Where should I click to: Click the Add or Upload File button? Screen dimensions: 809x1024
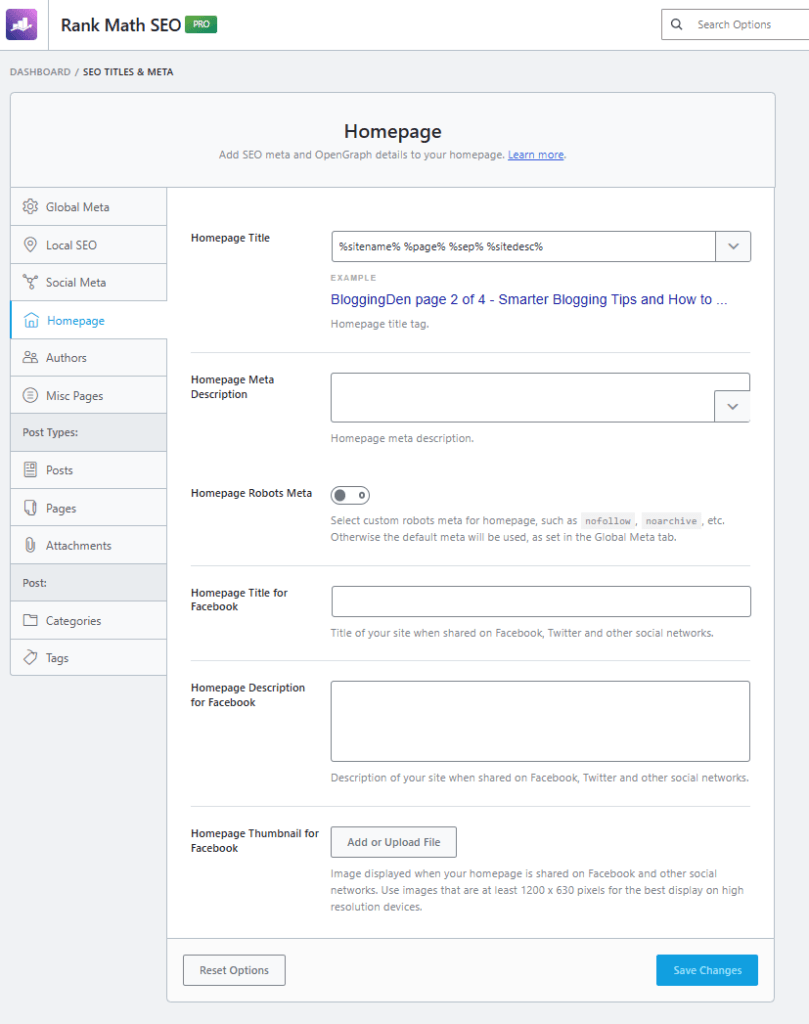pyautogui.click(x=394, y=842)
